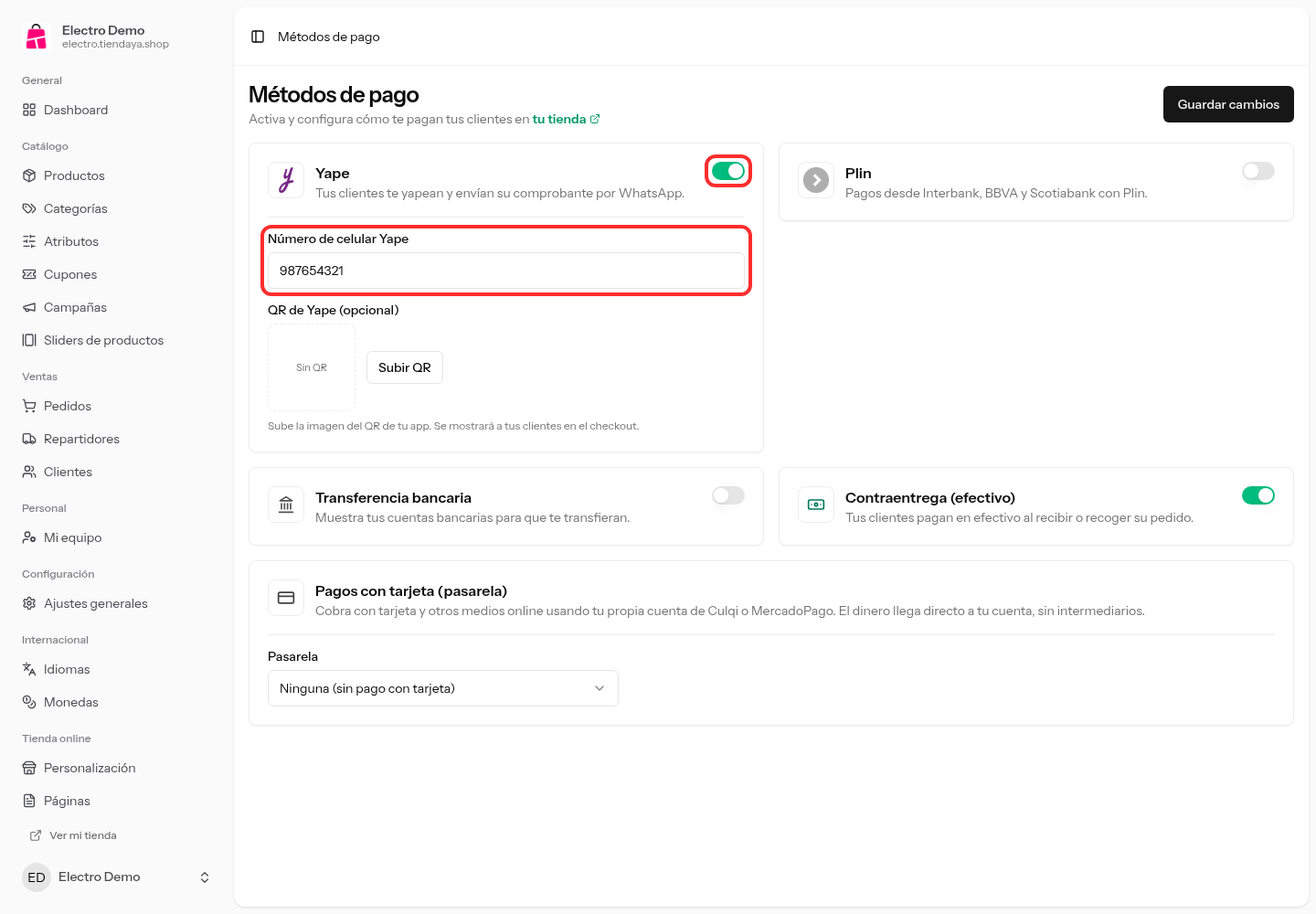This screenshot has width=1316, height=914.
Task: Open Mi equipo in the sidebar
Action: click(117, 537)
